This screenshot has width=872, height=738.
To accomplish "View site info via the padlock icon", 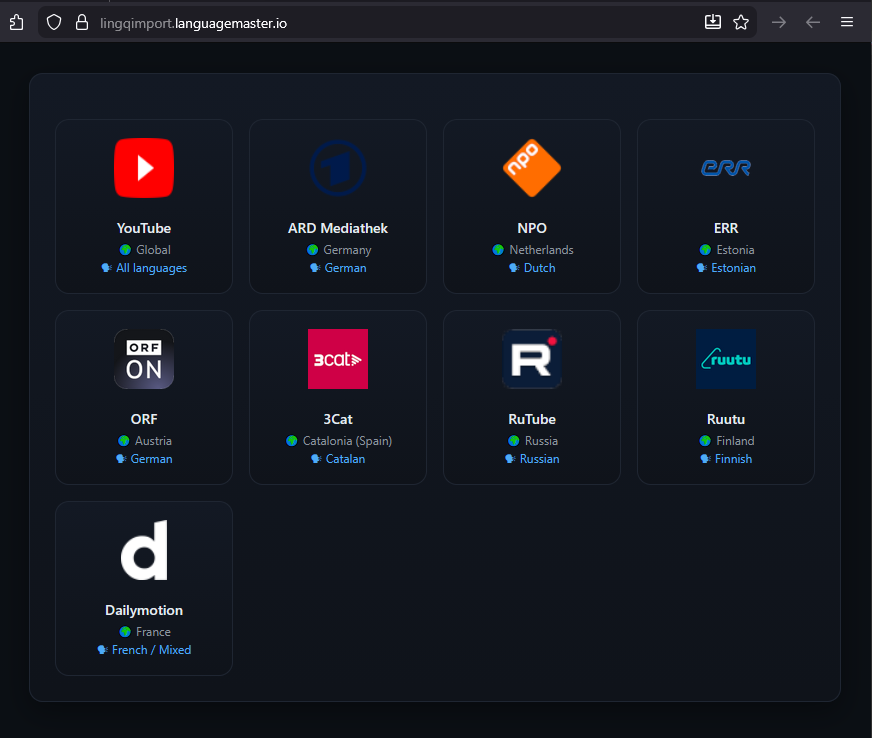I will pos(82,22).
